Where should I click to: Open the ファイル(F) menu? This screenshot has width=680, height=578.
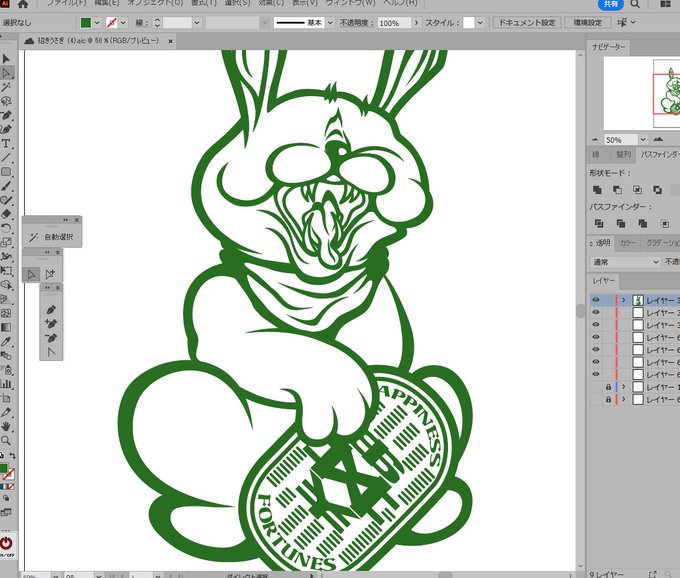tap(66, 3)
